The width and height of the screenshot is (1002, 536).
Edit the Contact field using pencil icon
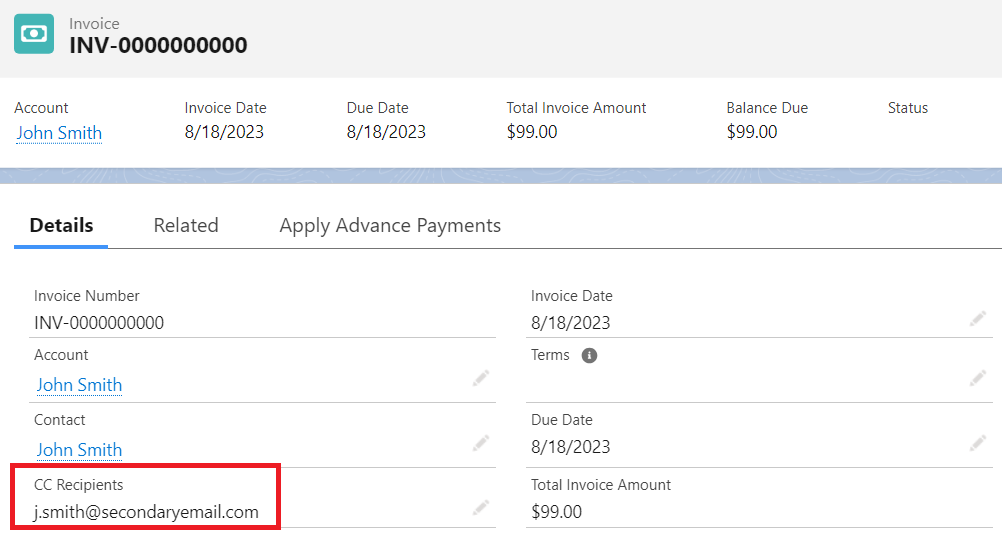tap(481, 442)
